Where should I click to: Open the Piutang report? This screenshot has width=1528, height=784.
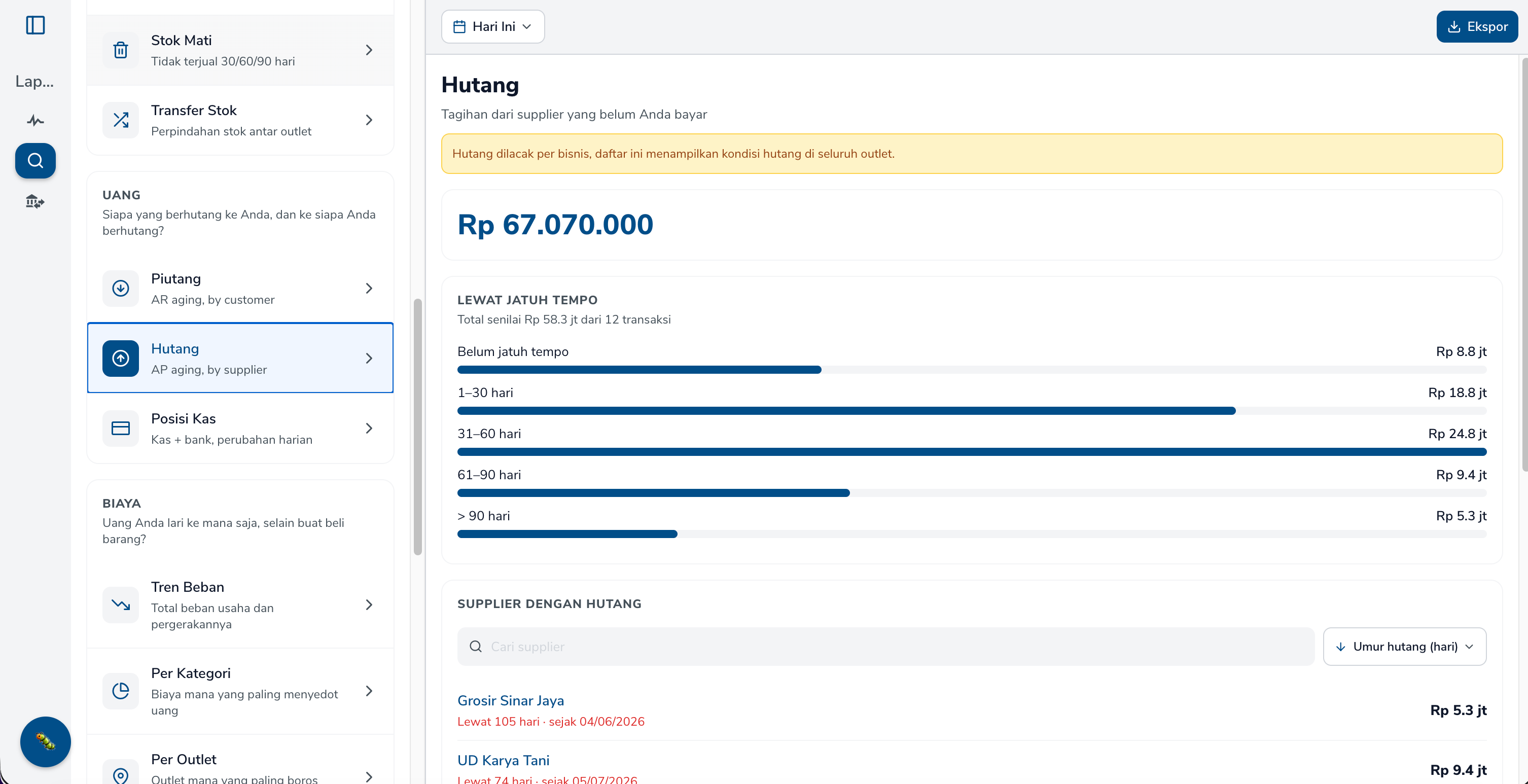(240, 289)
